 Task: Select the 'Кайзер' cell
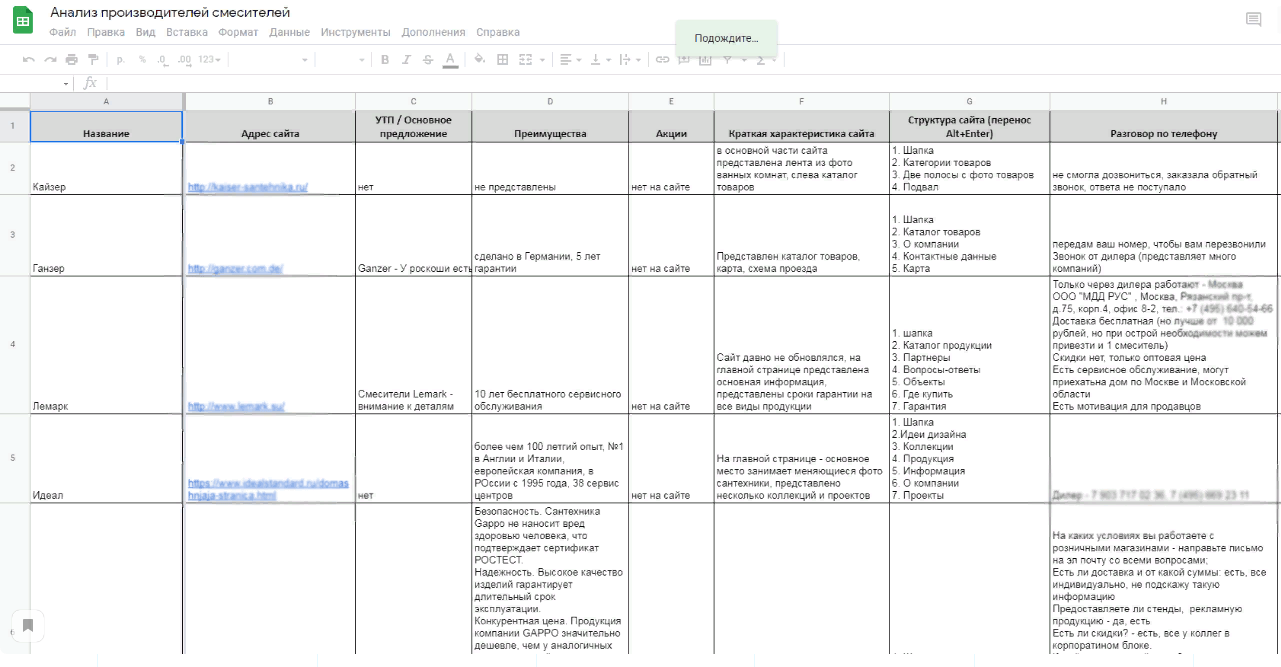point(106,169)
